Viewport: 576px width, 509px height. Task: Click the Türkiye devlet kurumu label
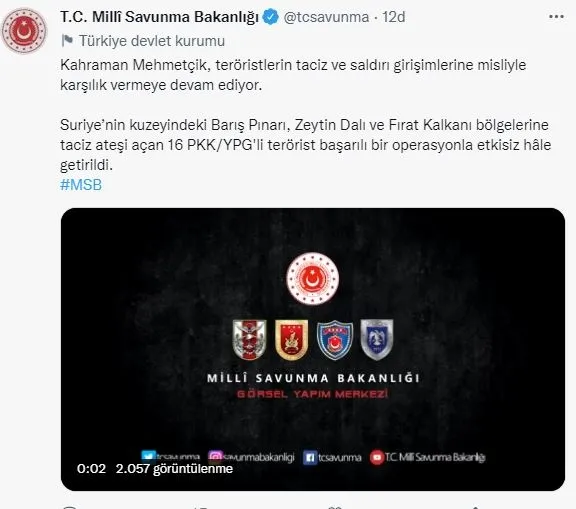[x=152, y=41]
